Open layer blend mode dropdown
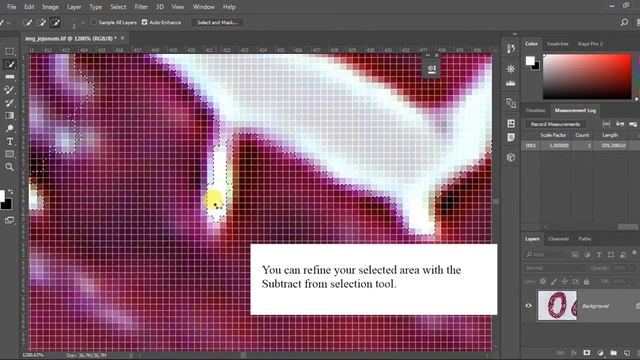 click(x=554, y=268)
